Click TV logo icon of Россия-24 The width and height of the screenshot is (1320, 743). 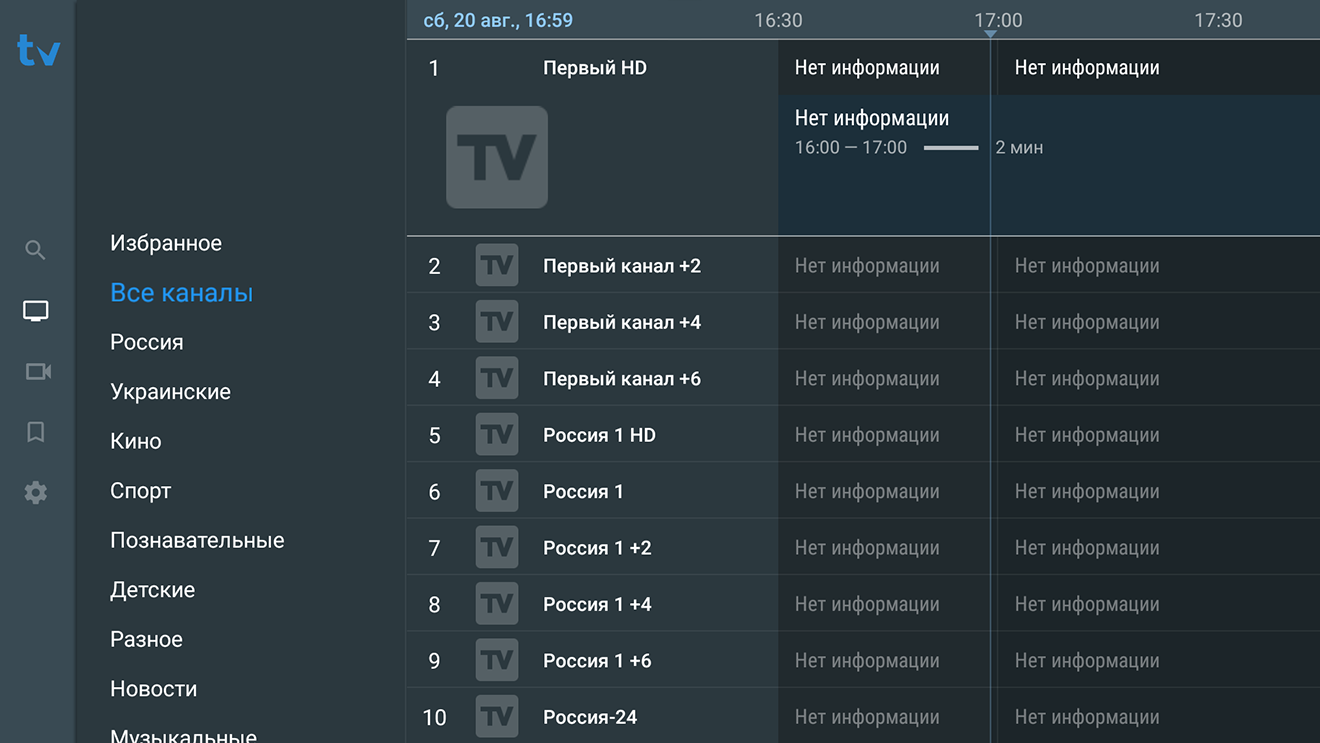(x=497, y=716)
